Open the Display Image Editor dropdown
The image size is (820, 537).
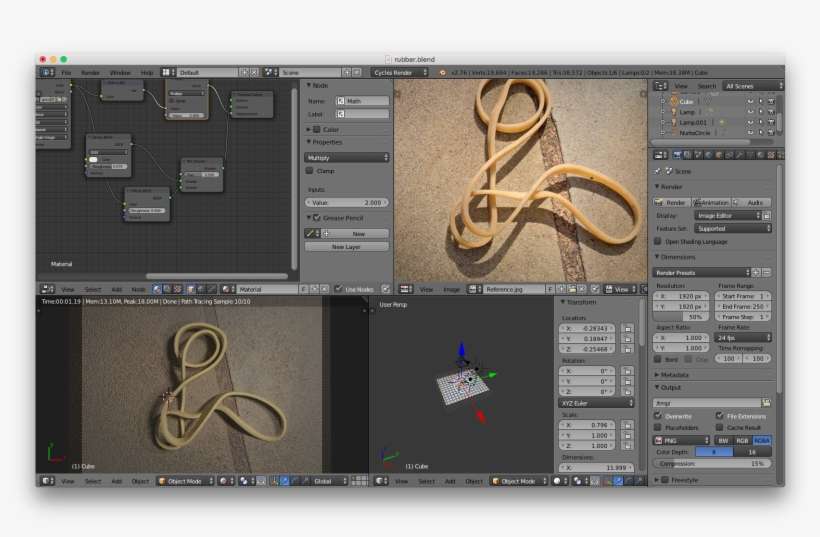(x=727, y=215)
